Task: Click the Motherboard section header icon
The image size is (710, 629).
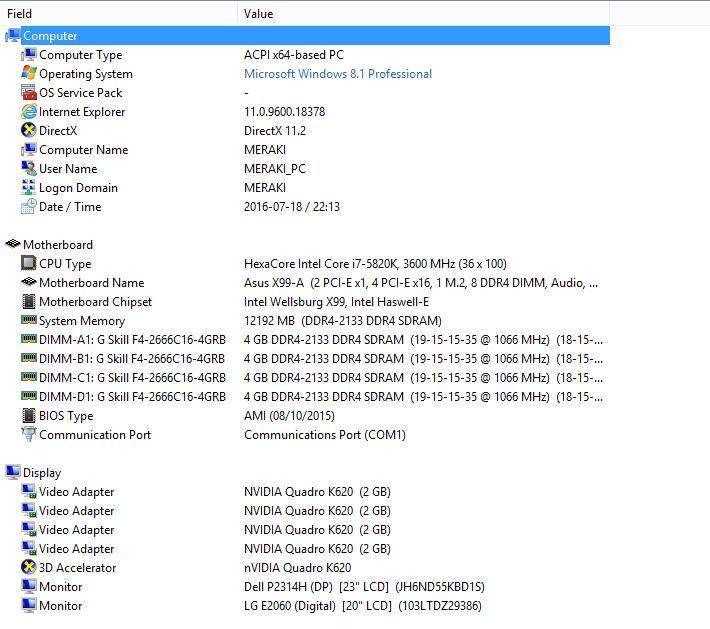Action: 13,244
